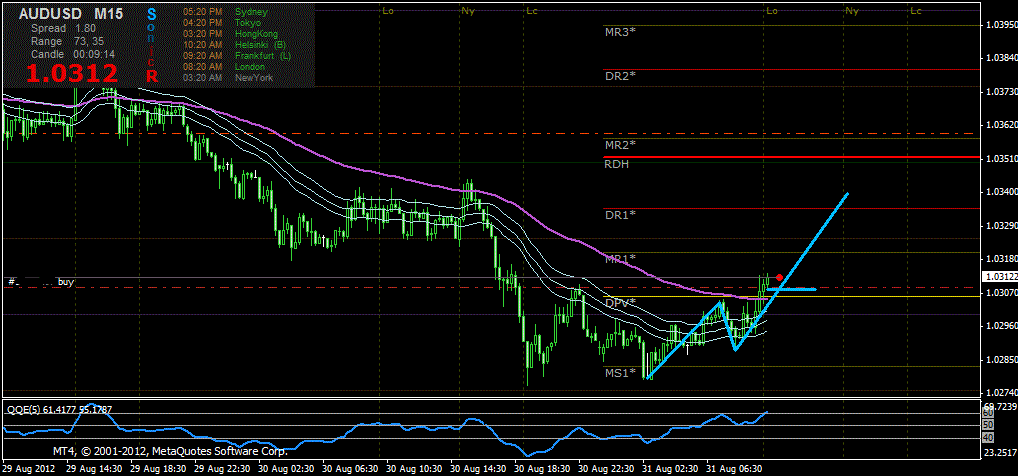This screenshot has width=1018, height=476.
Task: Select the MS1* support label
Action: 620,373
